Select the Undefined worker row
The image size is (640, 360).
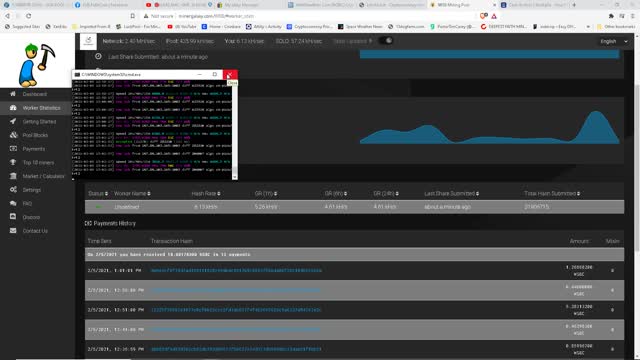coord(354,207)
